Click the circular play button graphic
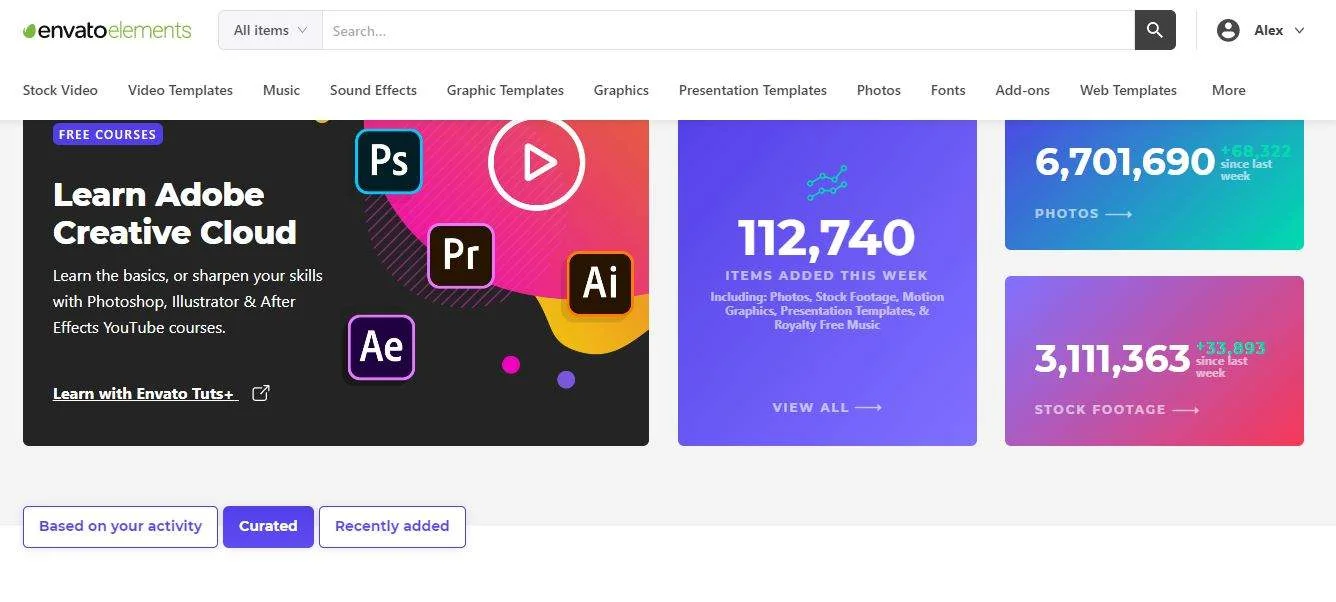The image size is (1336, 602). pyautogui.click(x=536, y=162)
